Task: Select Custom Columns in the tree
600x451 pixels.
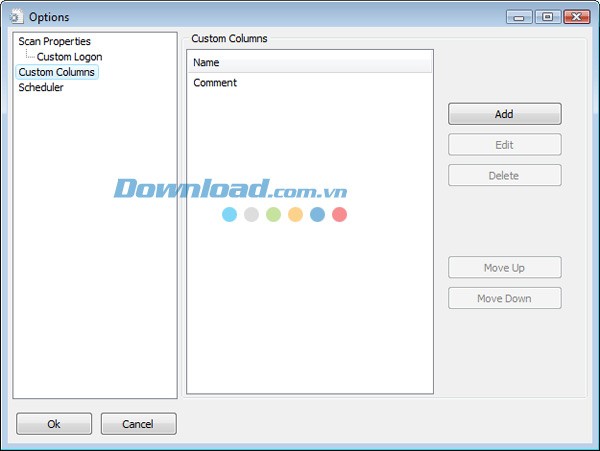Action: click(57, 72)
